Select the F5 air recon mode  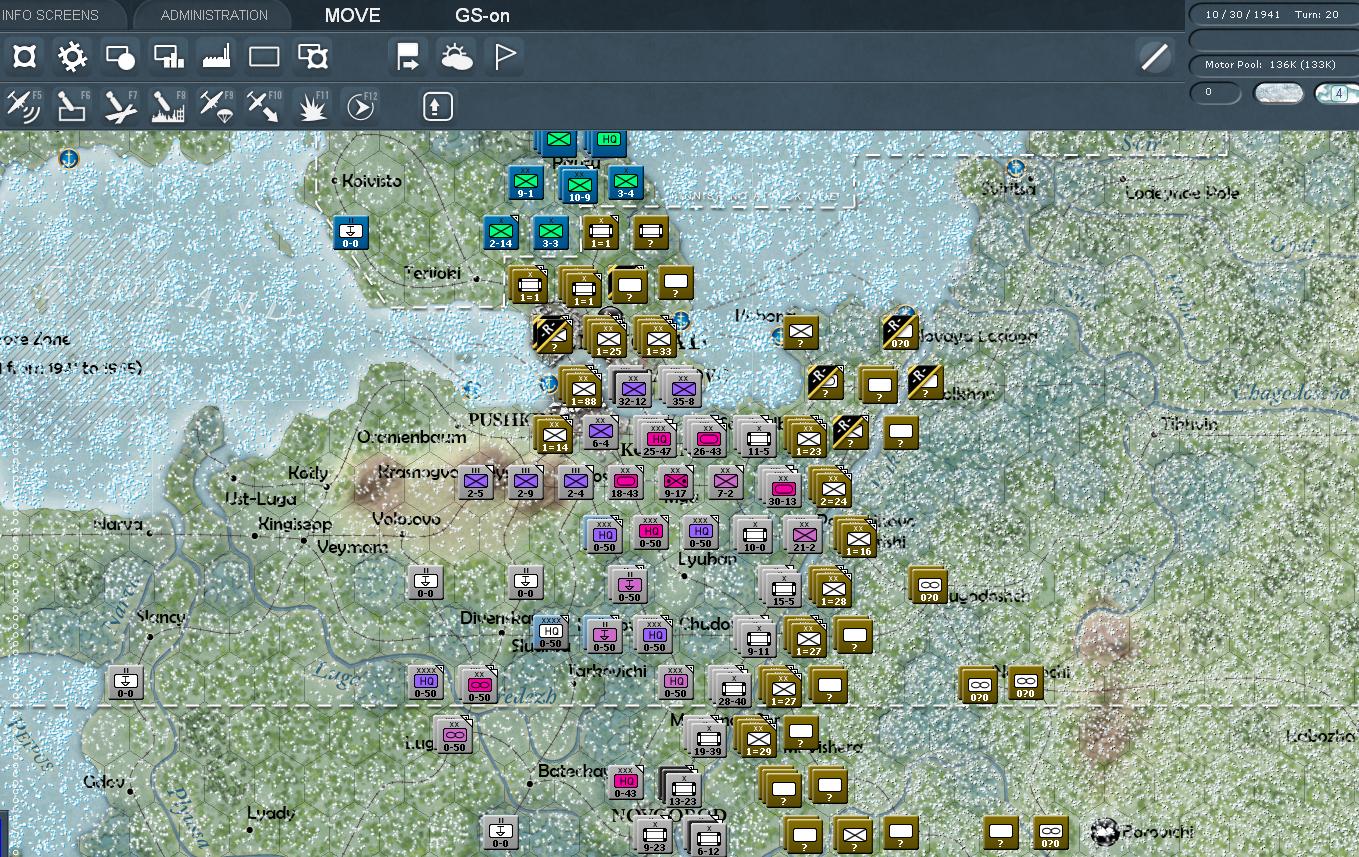click(24, 105)
